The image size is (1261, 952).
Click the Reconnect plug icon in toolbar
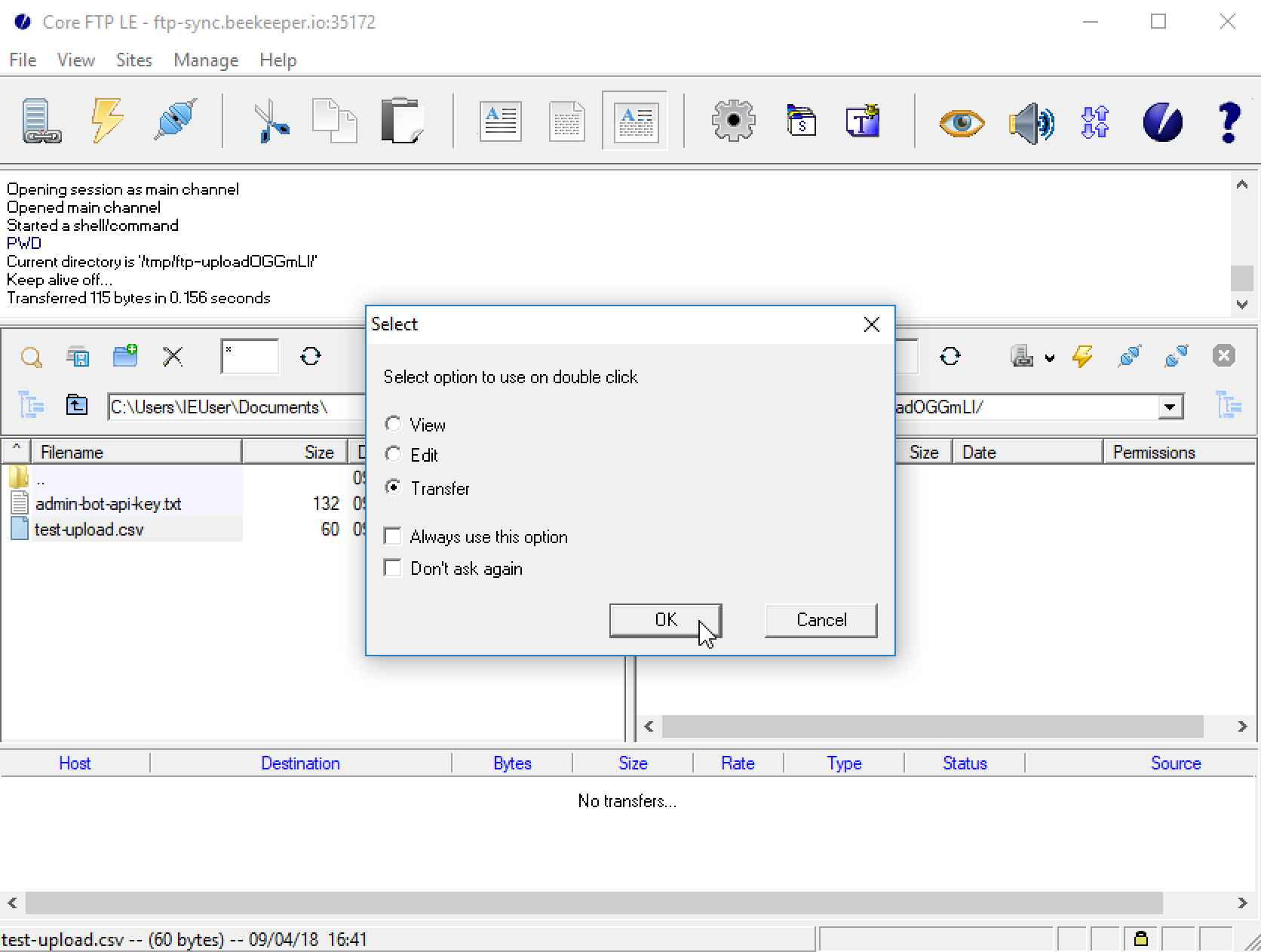coord(175,121)
